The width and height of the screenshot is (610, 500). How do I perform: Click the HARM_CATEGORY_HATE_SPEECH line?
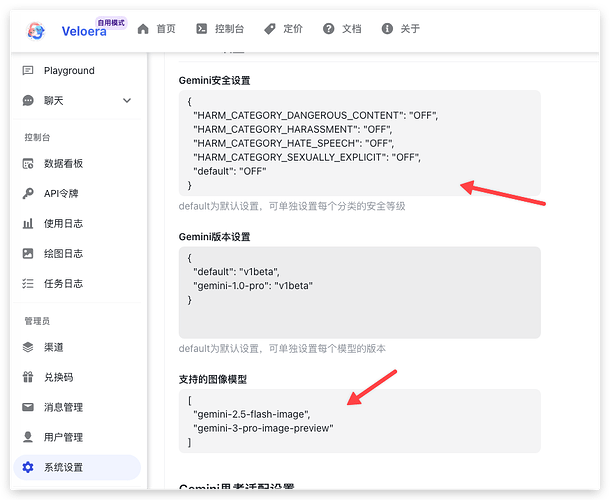[294, 144]
